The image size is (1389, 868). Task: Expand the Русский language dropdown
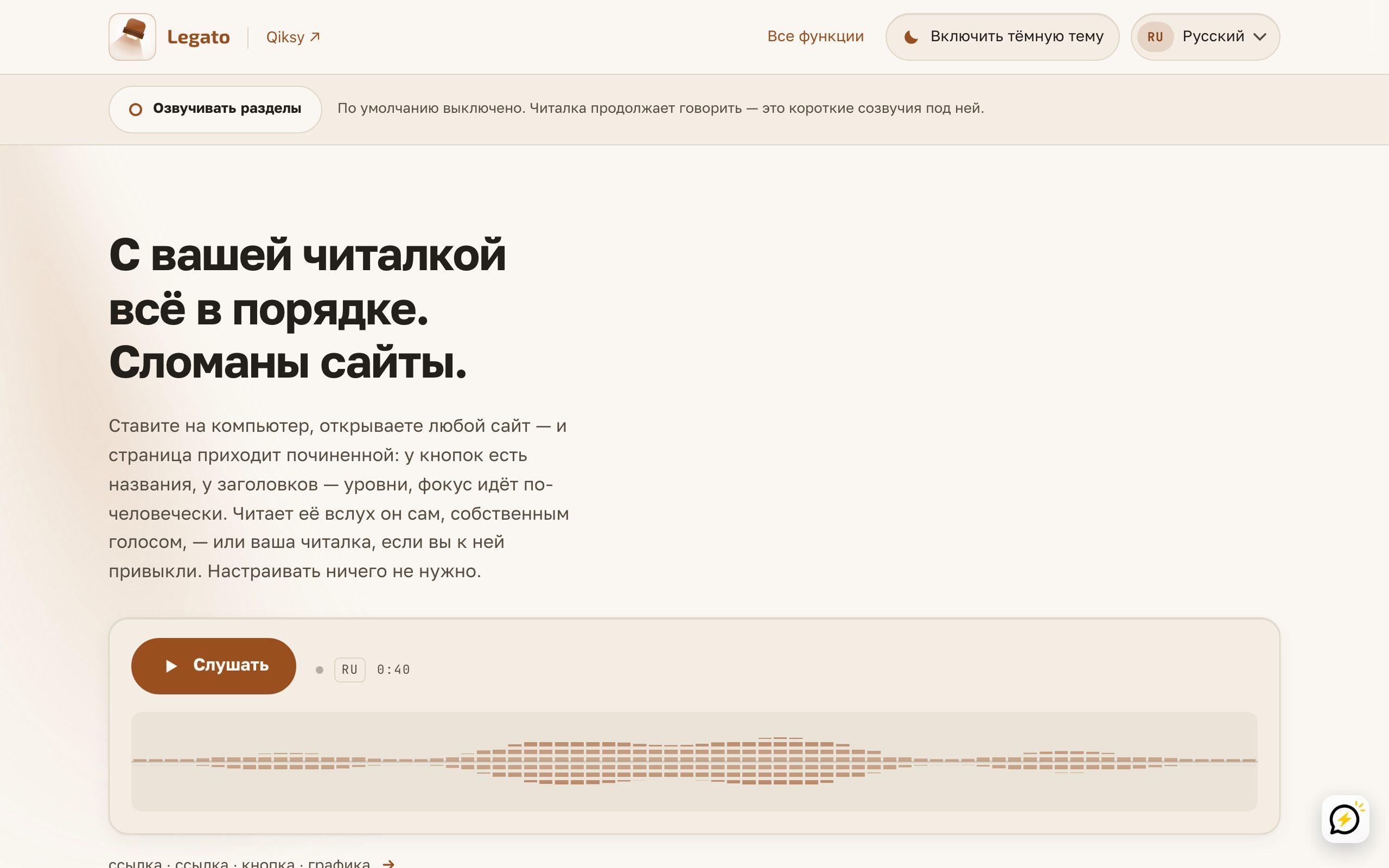pyautogui.click(x=1205, y=37)
